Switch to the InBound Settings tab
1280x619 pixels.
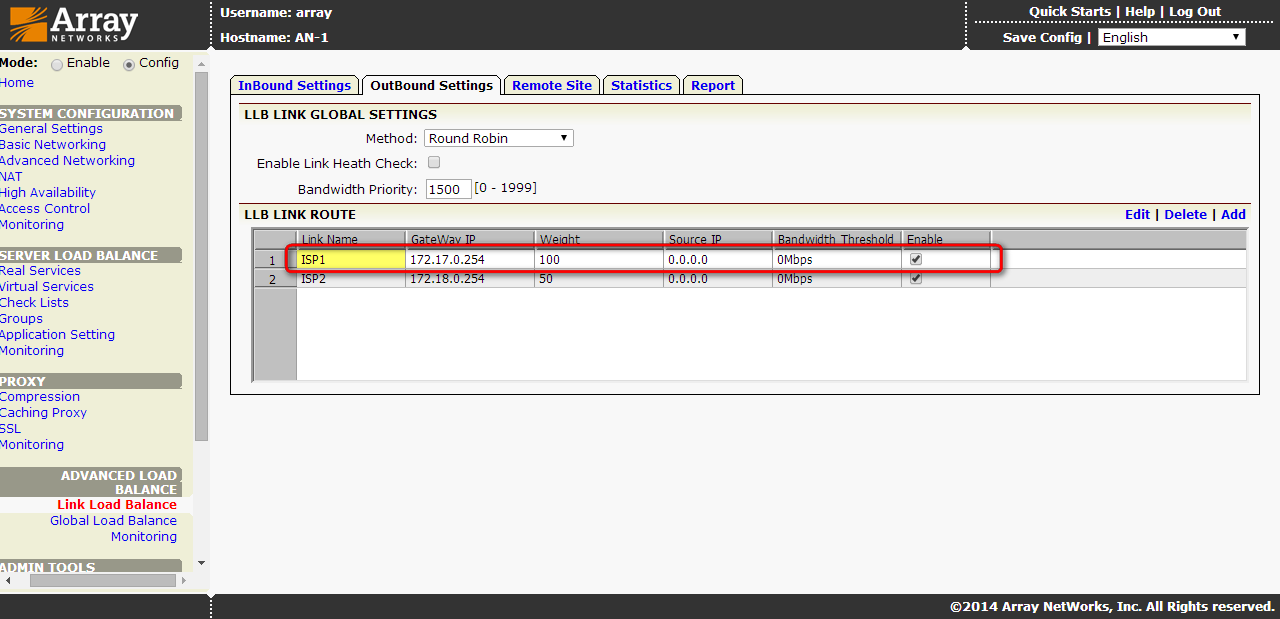coord(294,85)
